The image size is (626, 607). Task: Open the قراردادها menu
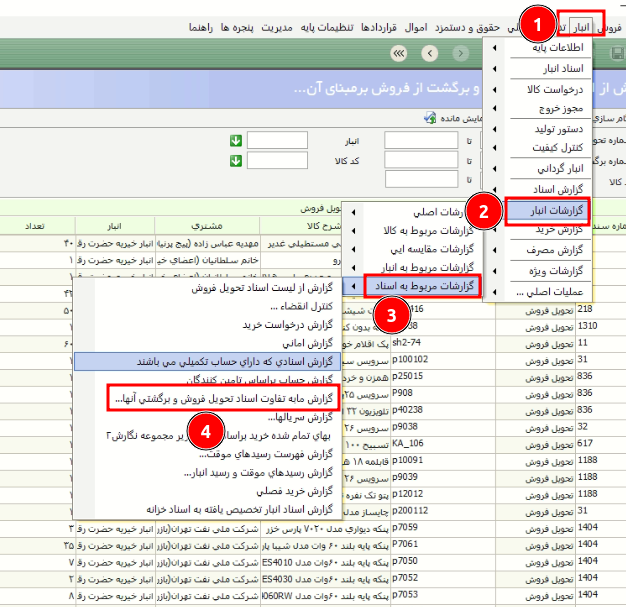point(379,28)
